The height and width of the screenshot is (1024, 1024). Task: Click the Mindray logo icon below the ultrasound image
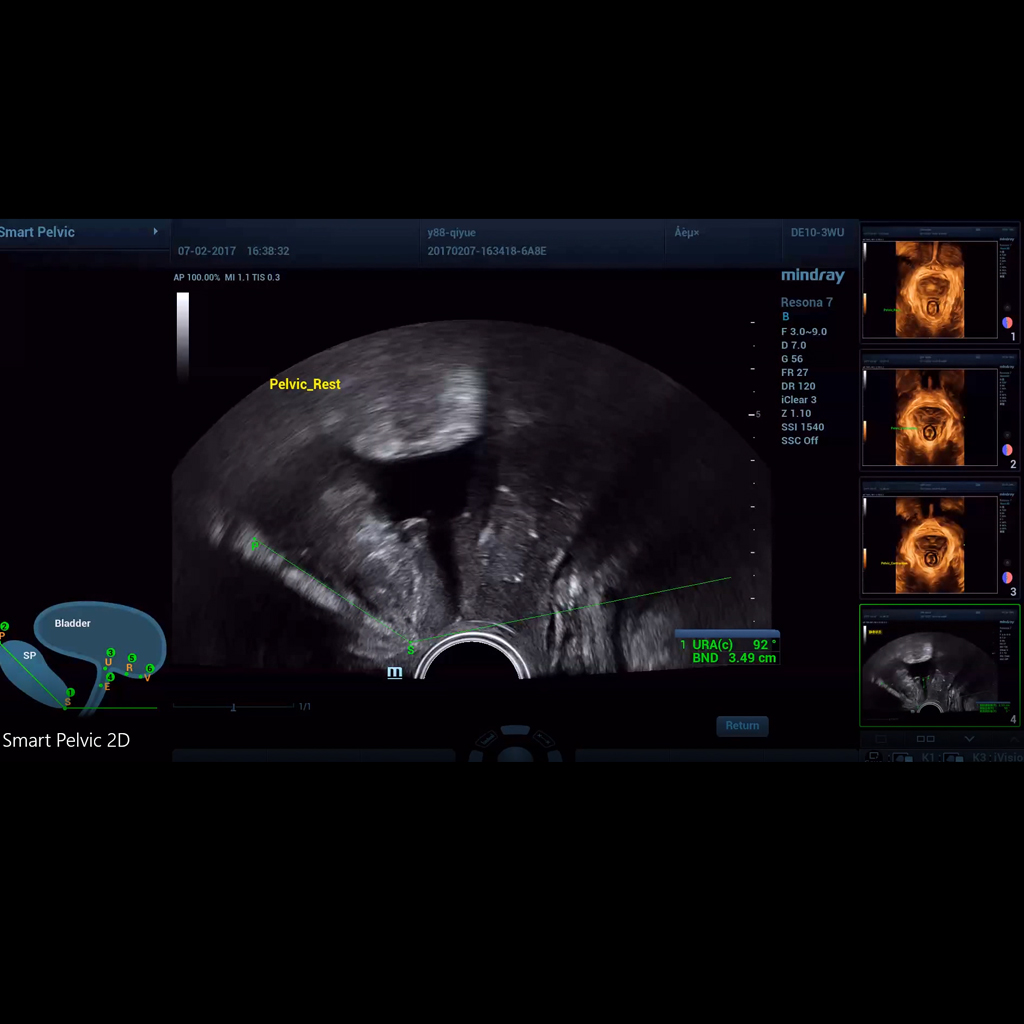click(395, 672)
